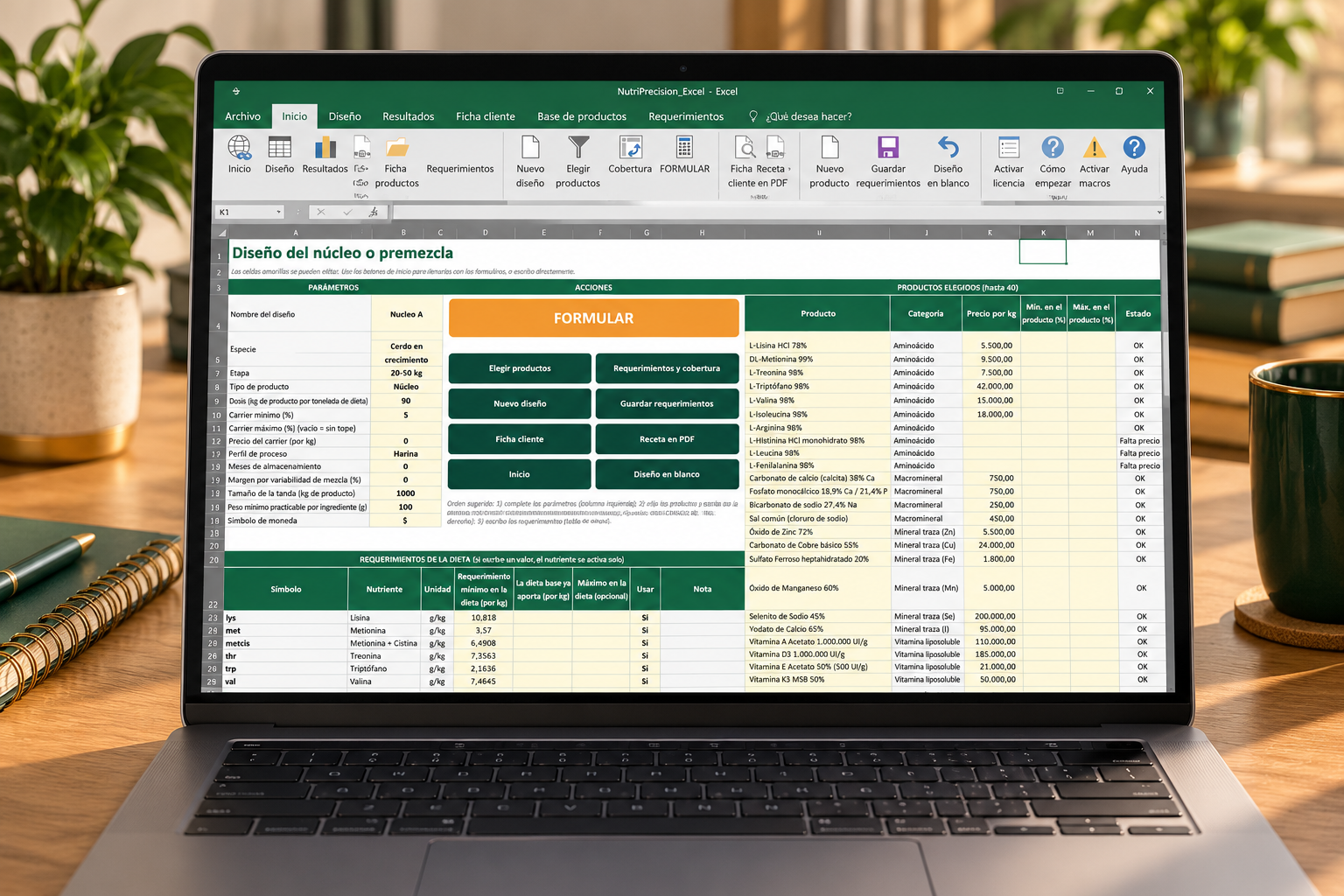
Task: Click the Activar licencia icon
Action: pyautogui.click(x=1009, y=147)
